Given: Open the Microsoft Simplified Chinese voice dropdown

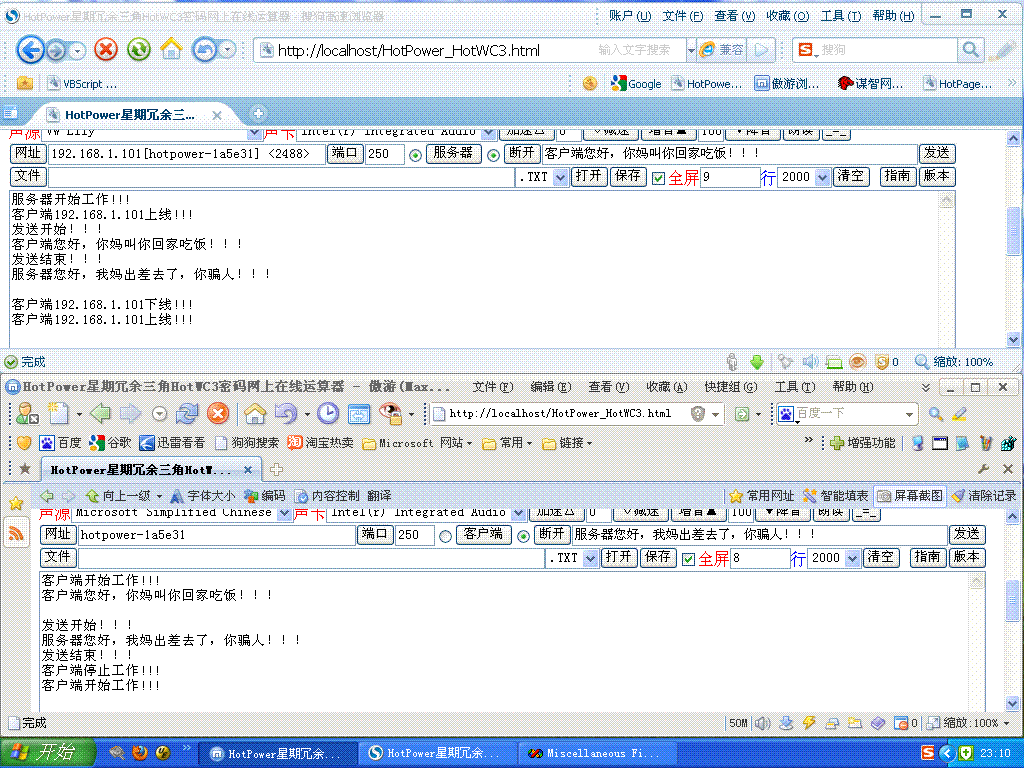Looking at the screenshot, I should coord(284,513).
